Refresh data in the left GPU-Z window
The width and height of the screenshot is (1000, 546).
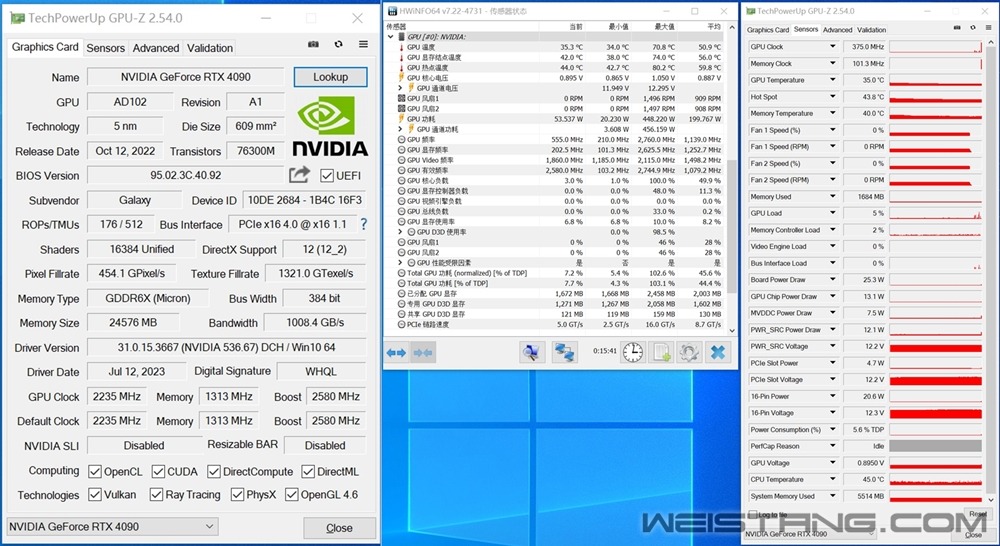coord(338,44)
